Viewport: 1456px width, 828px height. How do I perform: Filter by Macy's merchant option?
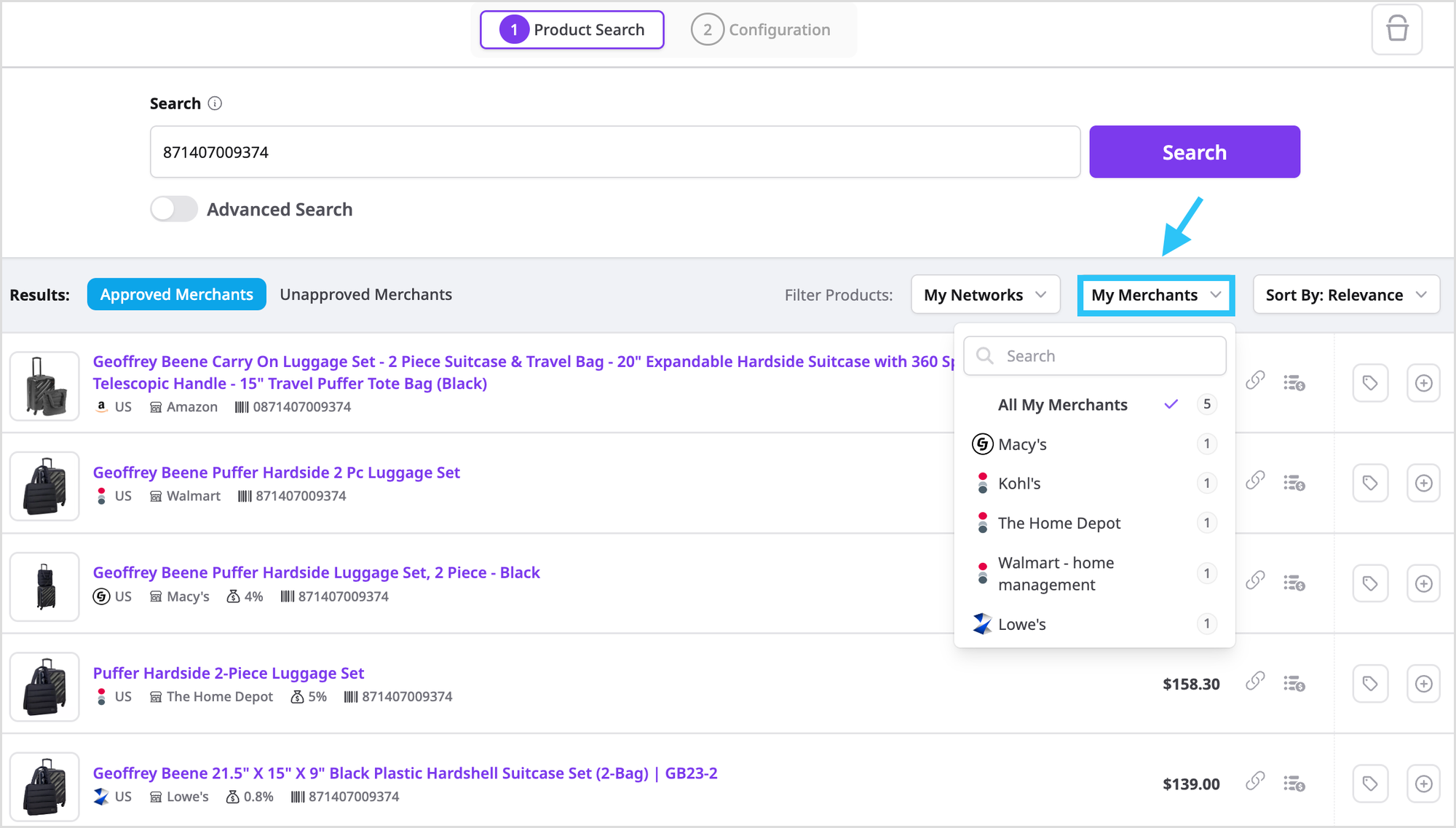(x=1022, y=444)
